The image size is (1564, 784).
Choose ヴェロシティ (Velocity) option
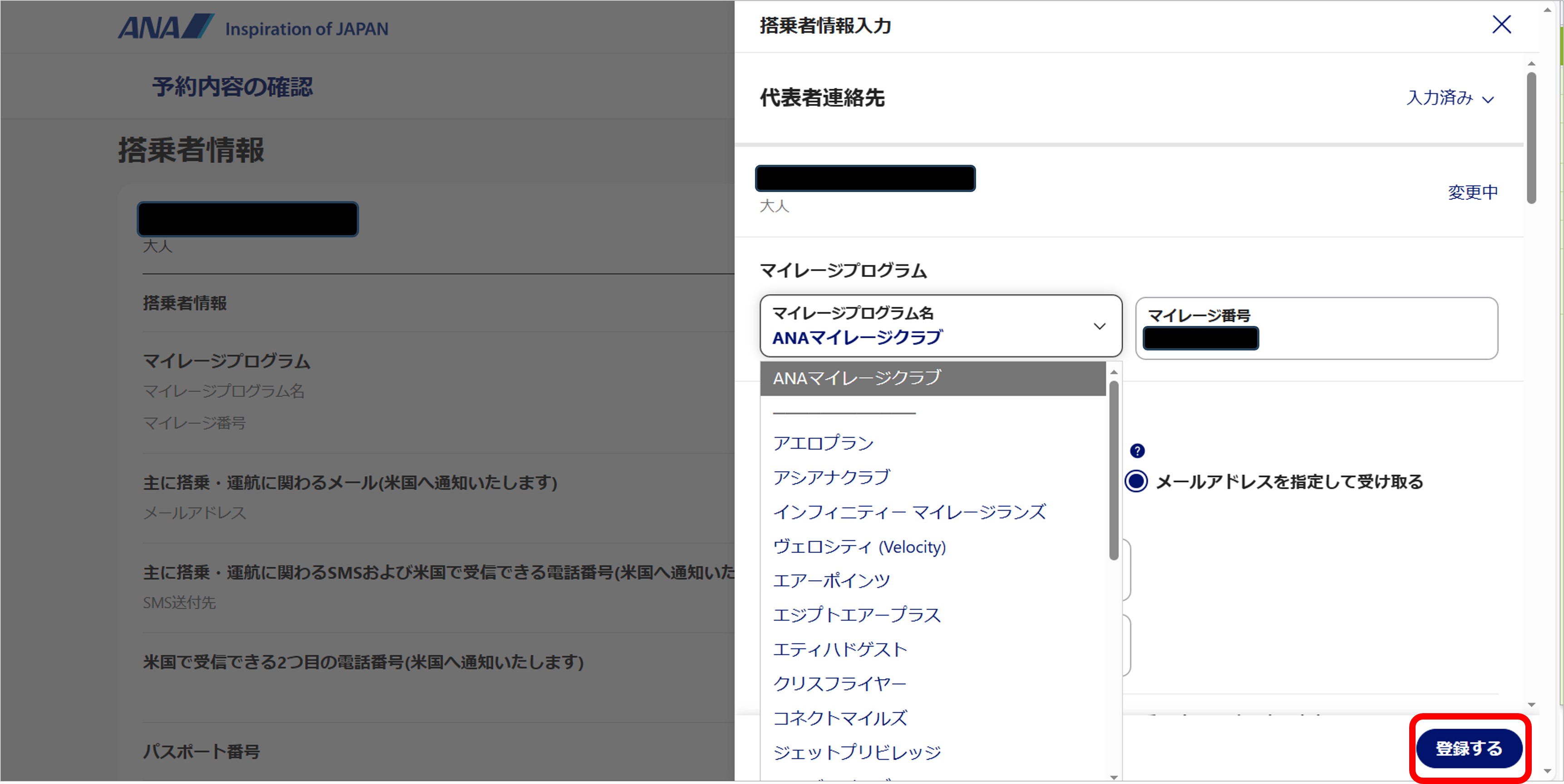click(x=859, y=547)
